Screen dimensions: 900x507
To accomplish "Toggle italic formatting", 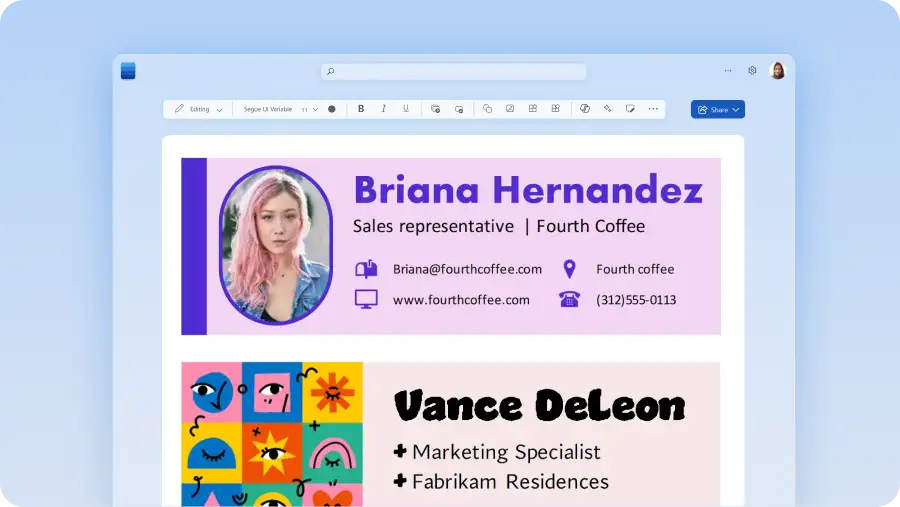I will (383, 109).
